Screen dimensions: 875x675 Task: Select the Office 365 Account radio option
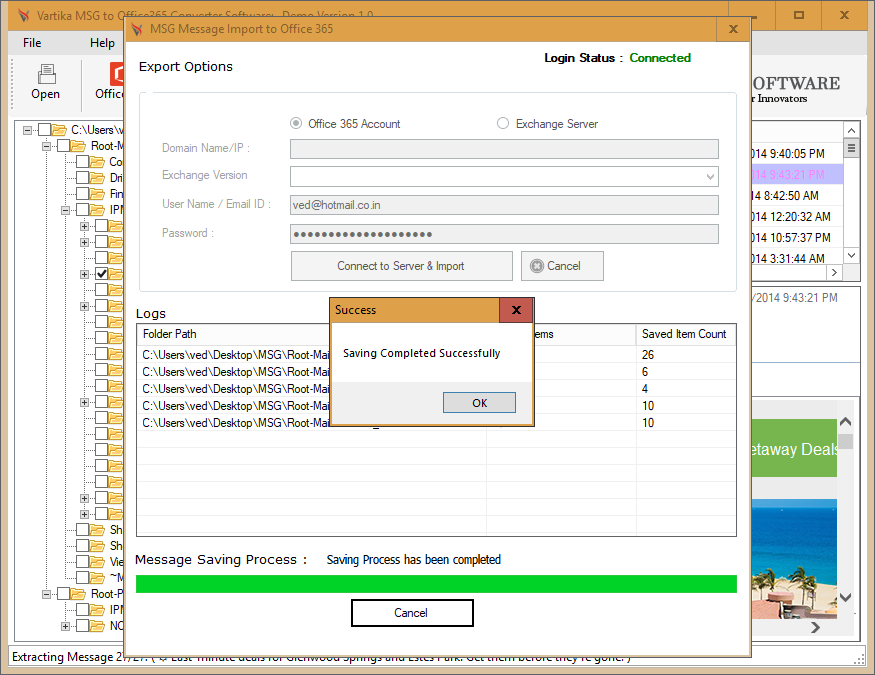coord(296,123)
